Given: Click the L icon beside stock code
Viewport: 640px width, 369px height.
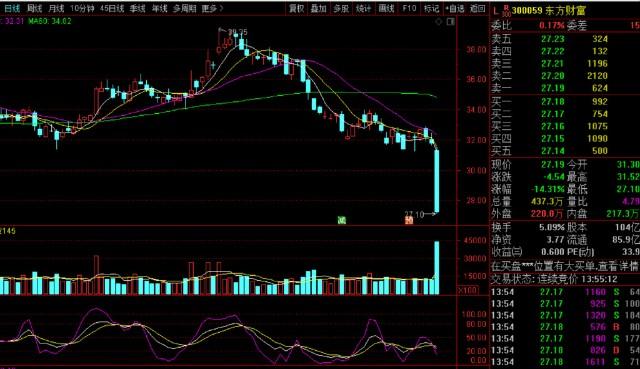Looking at the screenshot, I should [x=496, y=10].
